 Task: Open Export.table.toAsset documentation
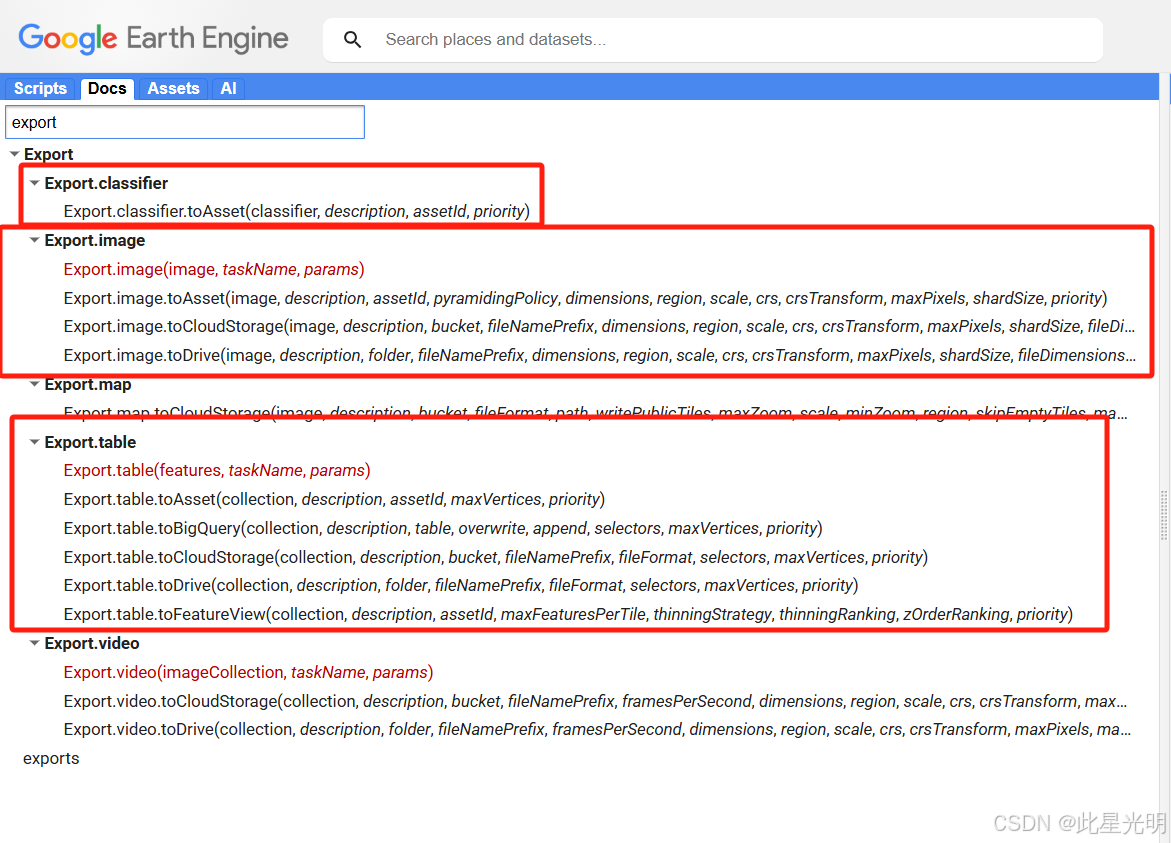[335, 499]
